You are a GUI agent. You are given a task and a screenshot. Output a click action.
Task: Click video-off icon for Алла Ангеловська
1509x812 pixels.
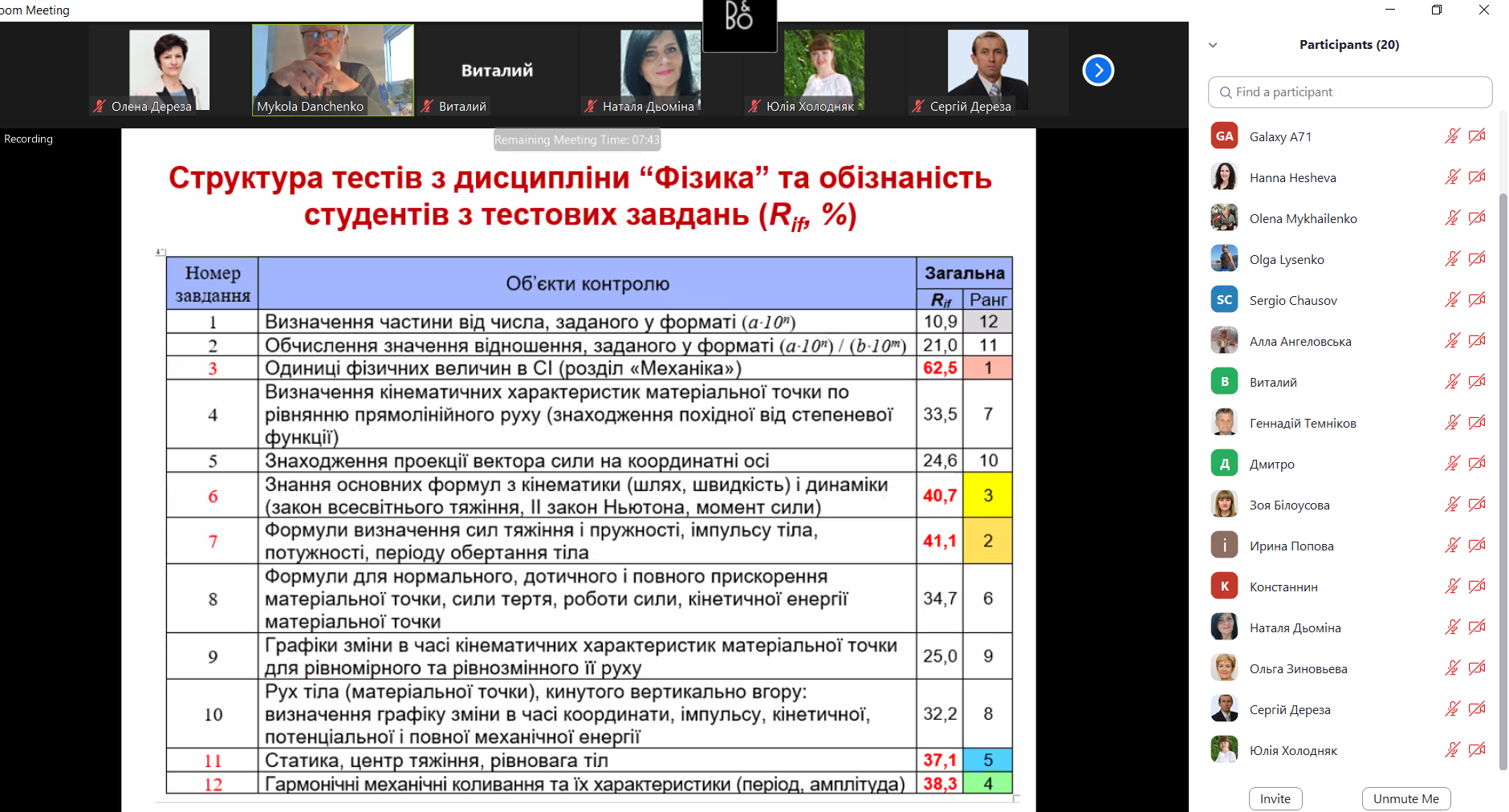pyautogui.click(x=1477, y=341)
